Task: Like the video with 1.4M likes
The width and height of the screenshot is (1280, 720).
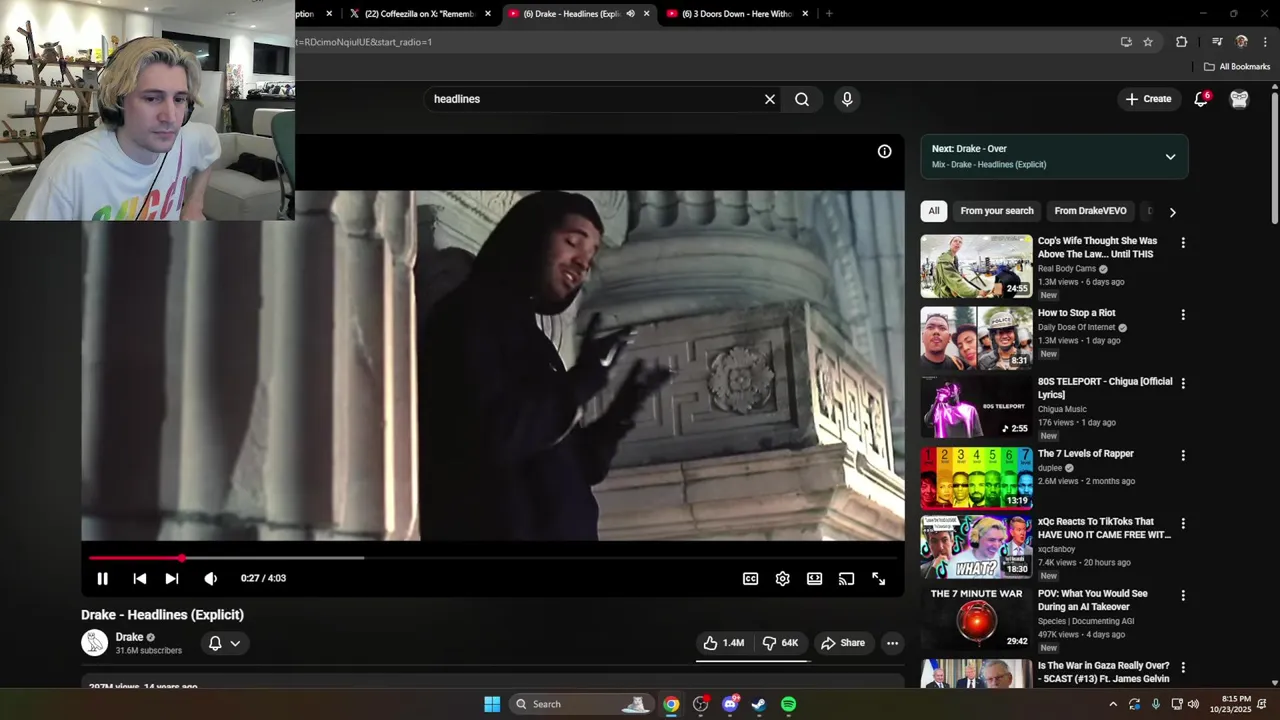Action: click(724, 643)
